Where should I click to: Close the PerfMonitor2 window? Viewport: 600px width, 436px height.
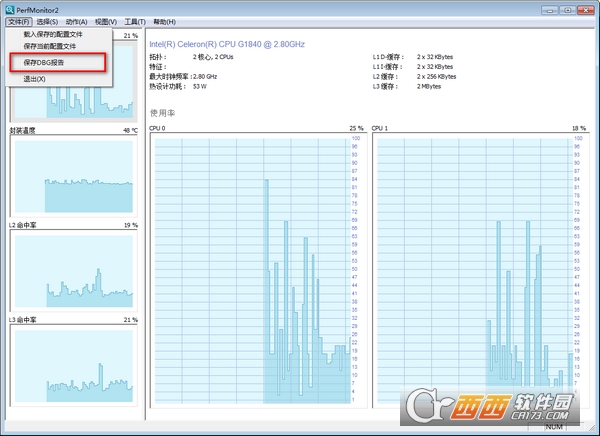[585, 10]
